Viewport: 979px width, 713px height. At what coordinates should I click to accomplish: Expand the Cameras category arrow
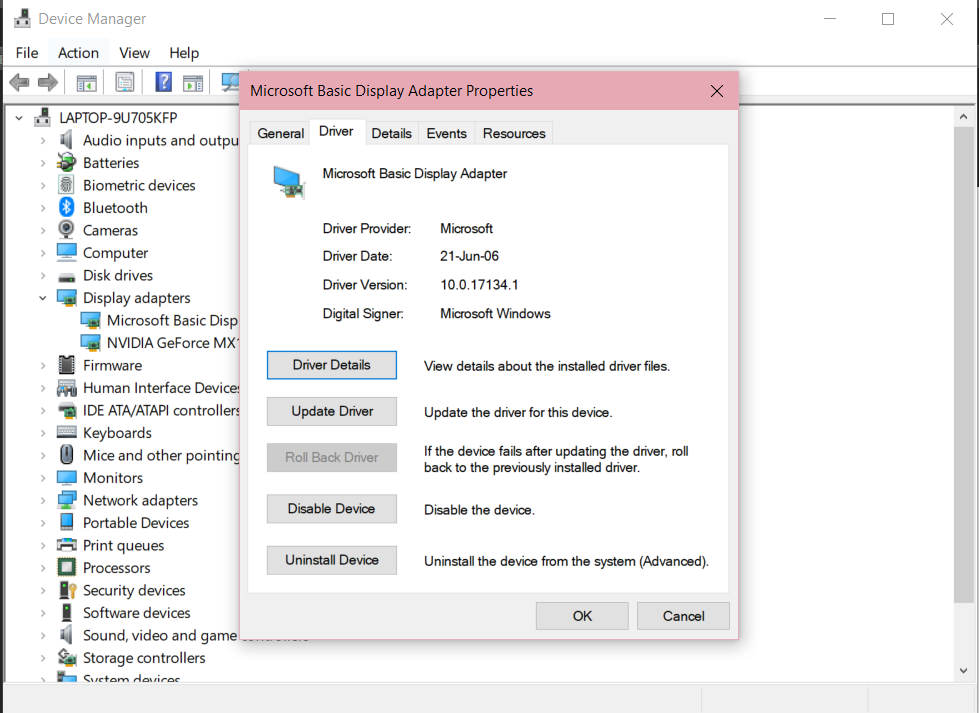pyautogui.click(x=42, y=230)
